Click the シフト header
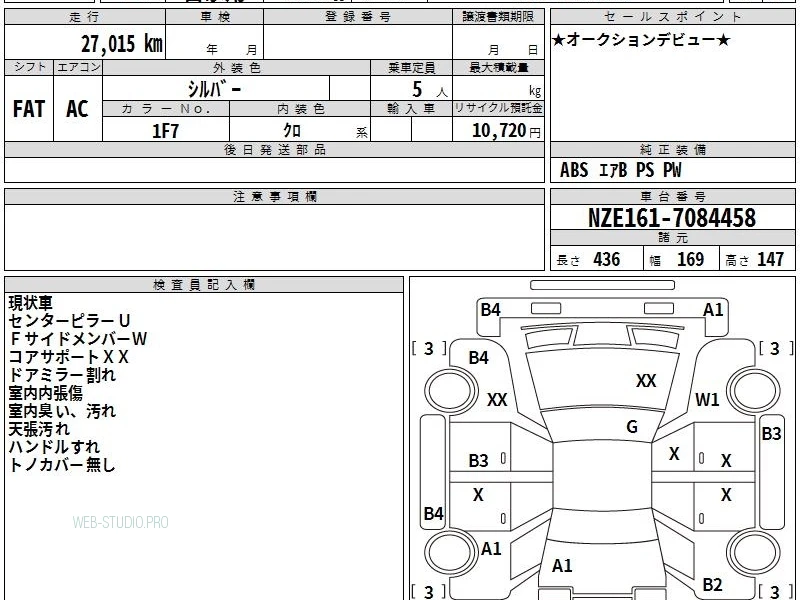Screen dimensions: 800x600 pyautogui.click(x=30, y=67)
